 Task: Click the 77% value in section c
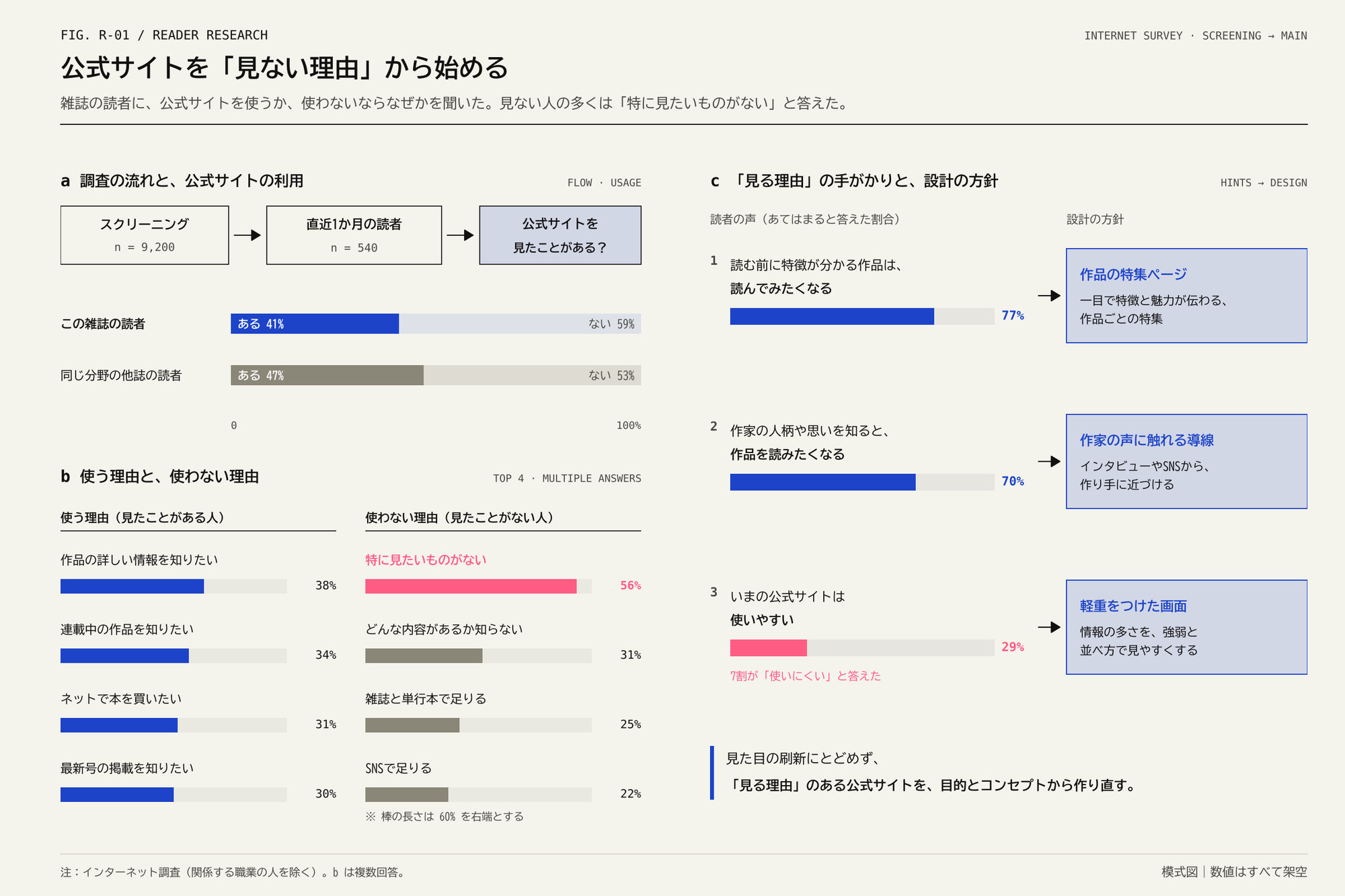(x=1013, y=316)
